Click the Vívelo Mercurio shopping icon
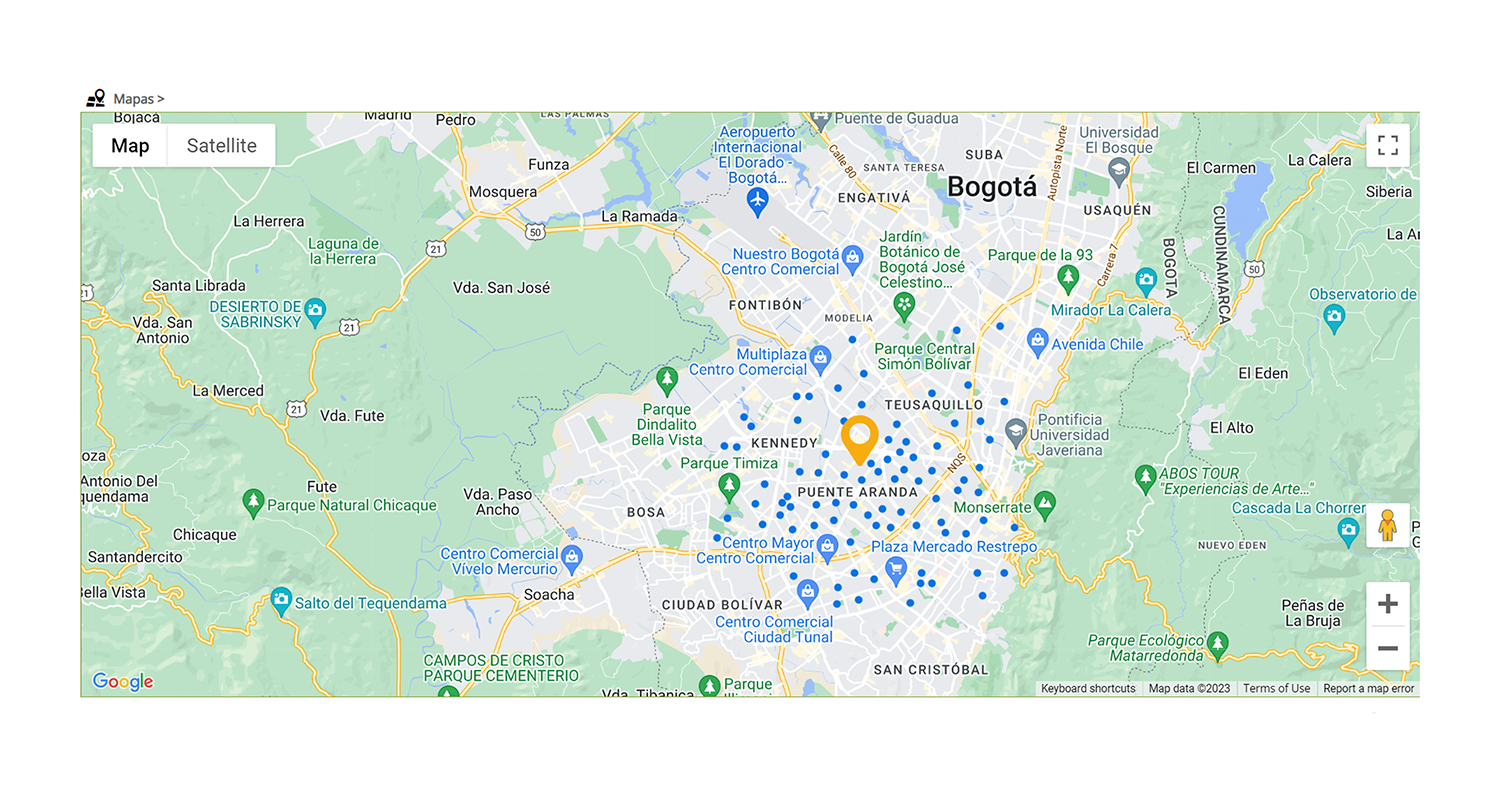 (x=571, y=557)
